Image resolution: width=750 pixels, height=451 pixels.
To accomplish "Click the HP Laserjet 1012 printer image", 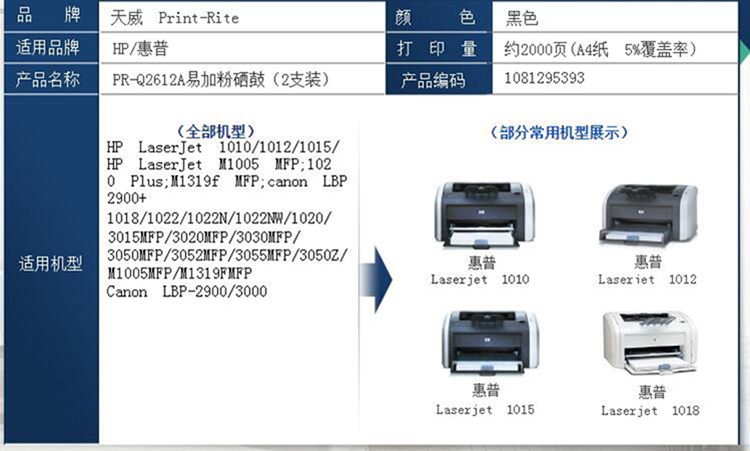I will 648,215.
